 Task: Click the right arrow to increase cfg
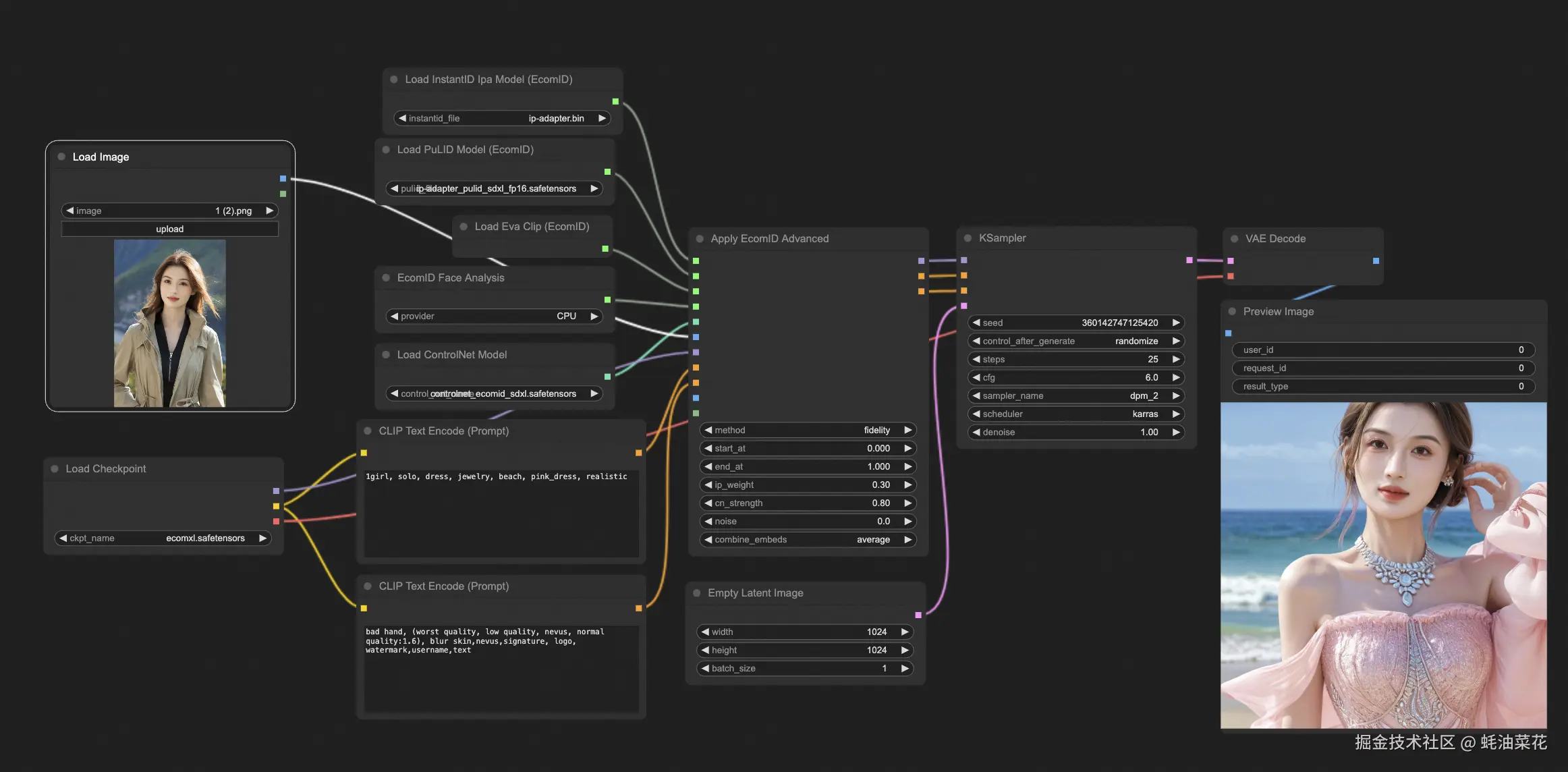coord(1176,377)
